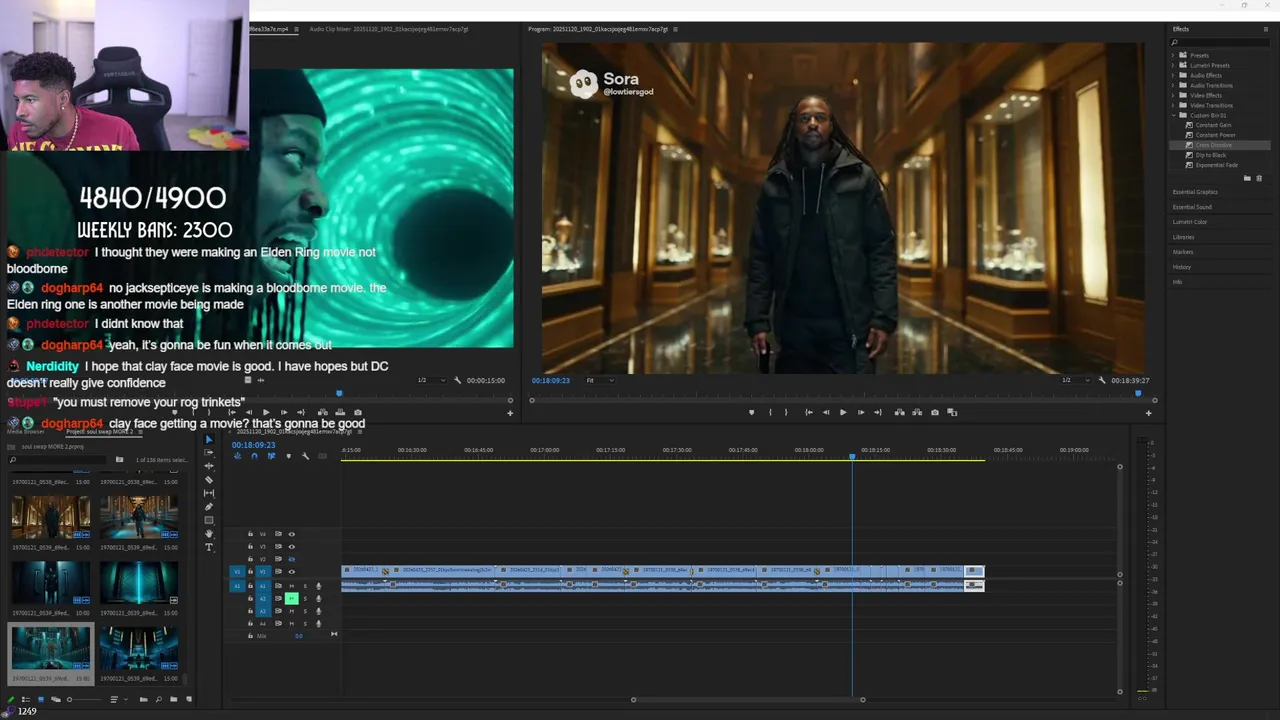Go to Out point in Program monitor
1280x720 pixels.
pos(878,412)
